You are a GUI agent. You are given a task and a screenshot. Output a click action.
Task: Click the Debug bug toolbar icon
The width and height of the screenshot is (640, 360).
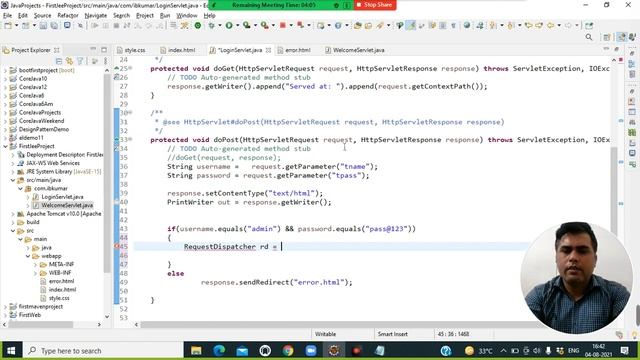tap(211, 25)
